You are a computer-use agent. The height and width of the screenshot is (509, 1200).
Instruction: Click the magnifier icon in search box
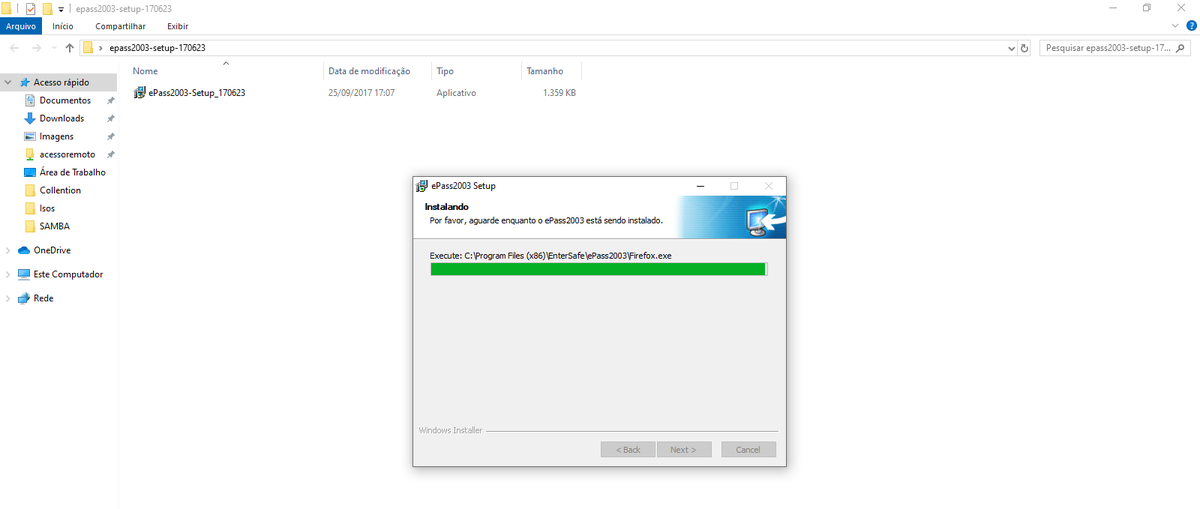(1185, 47)
